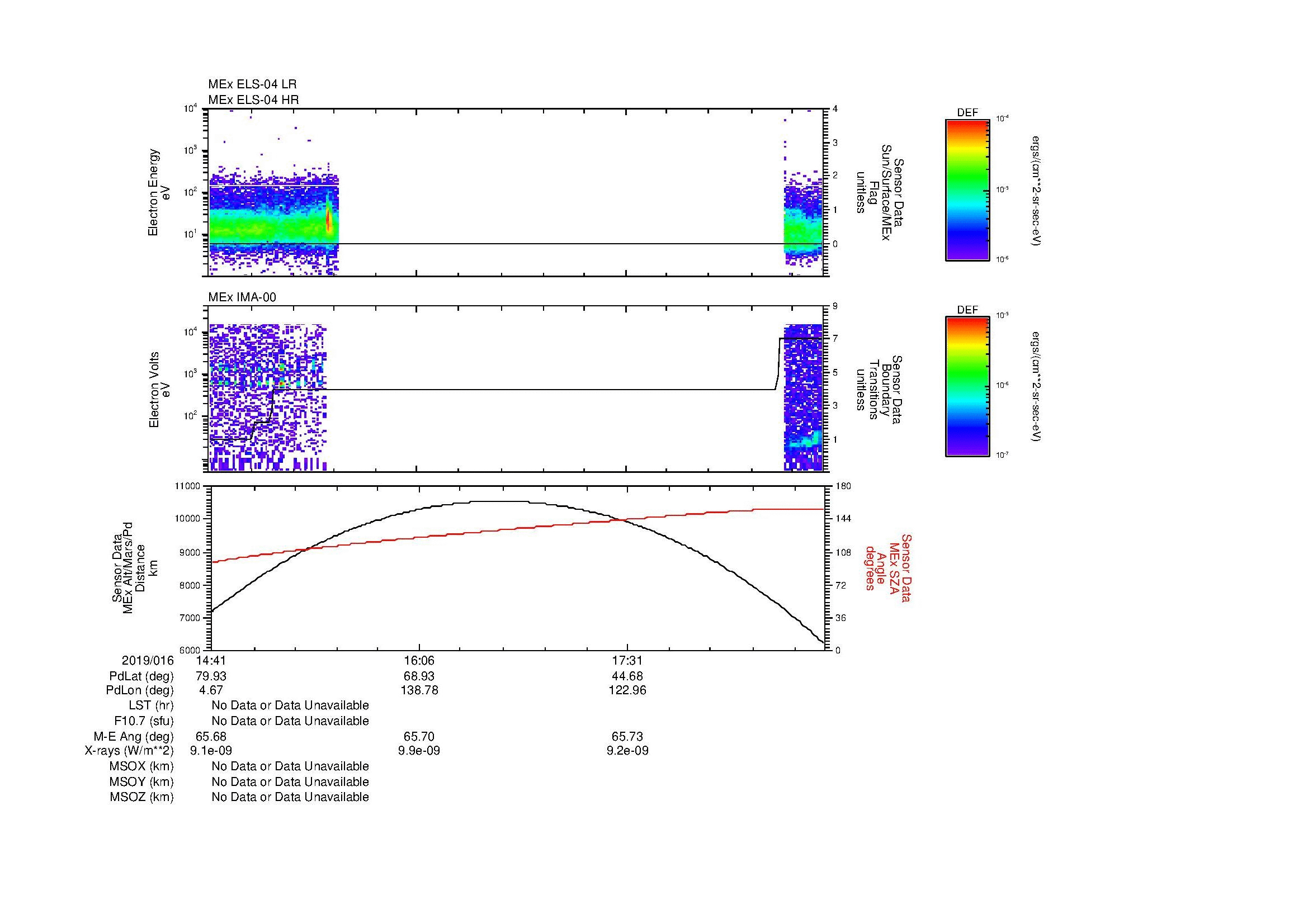Screen dimensions: 1308x924
Task: Click the red electron burst in ELS spectrogram
Action: (329, 219)
